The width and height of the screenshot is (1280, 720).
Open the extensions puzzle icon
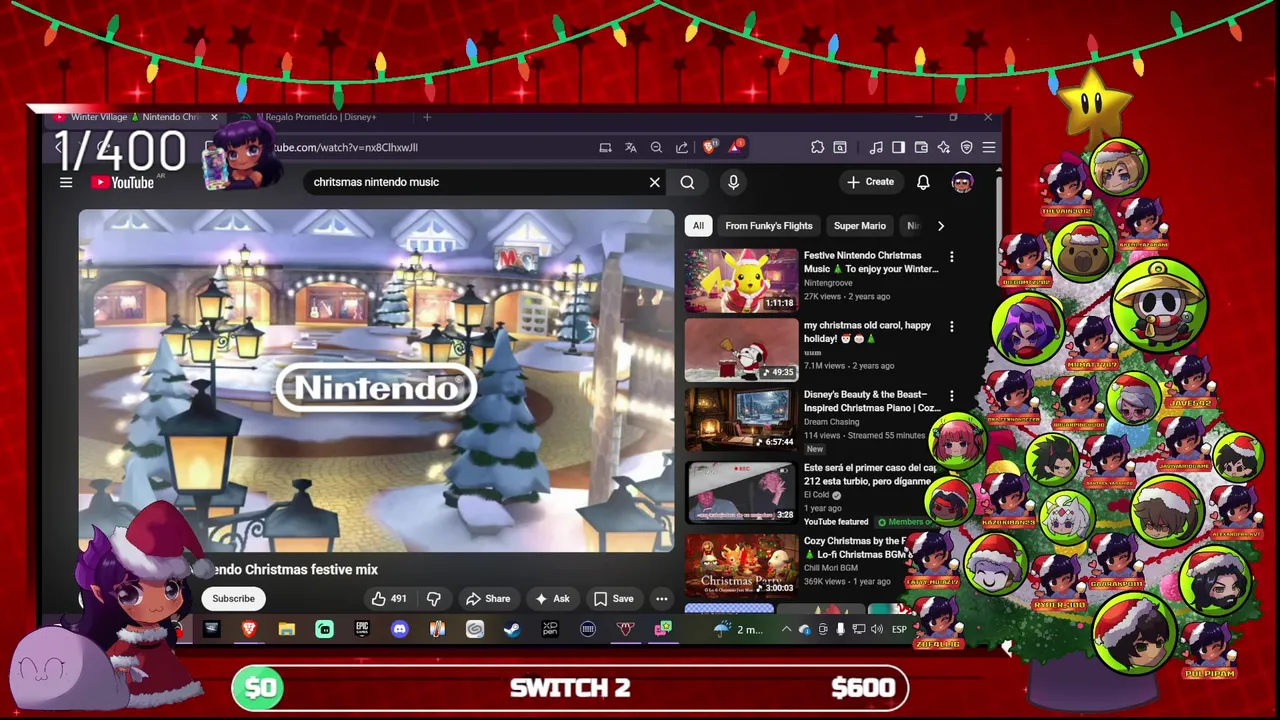coord(817,147)
